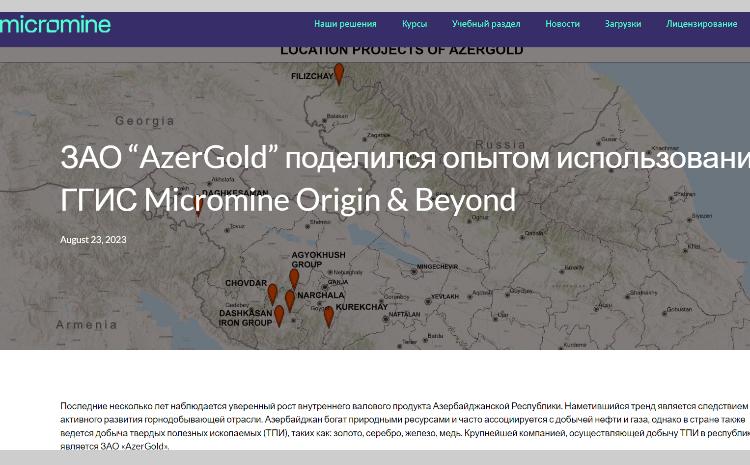Open the Лицензирование menu item
This screenshot has width=750, height=465.
tap(701, 24)
